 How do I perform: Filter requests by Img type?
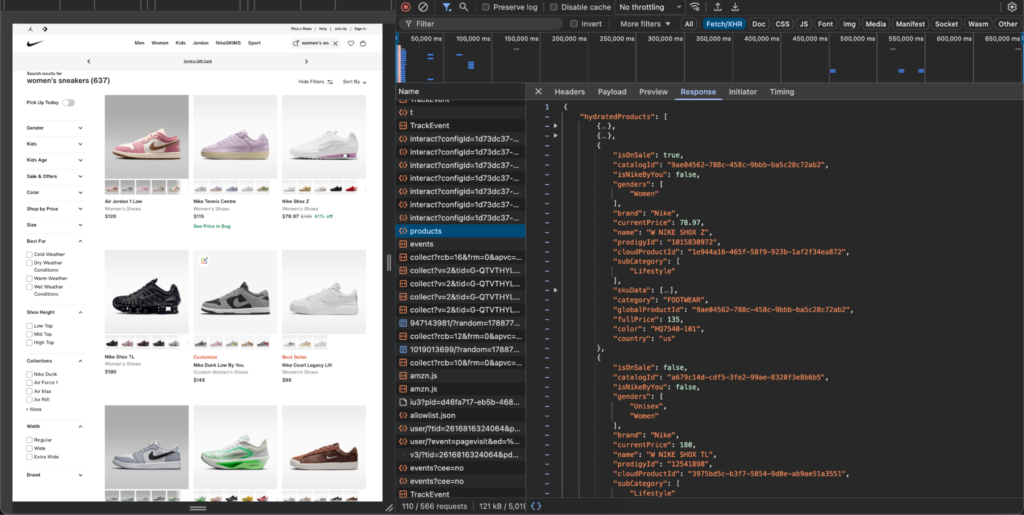click(849, 23)
